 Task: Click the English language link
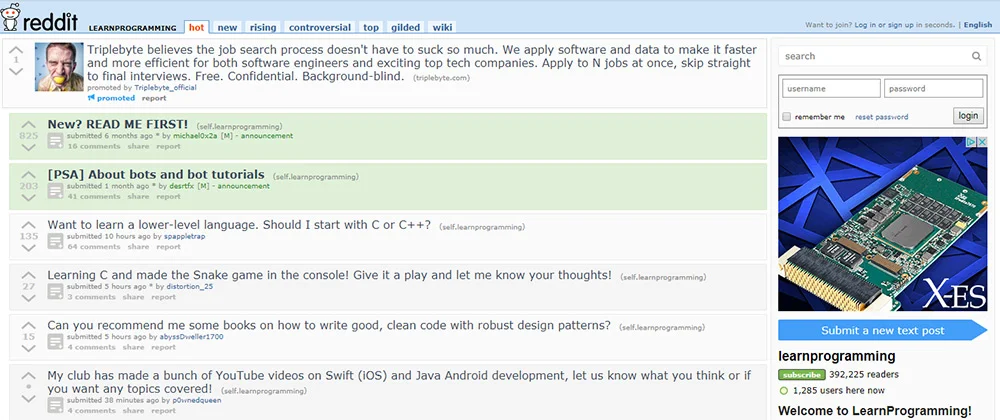[978, 25]
